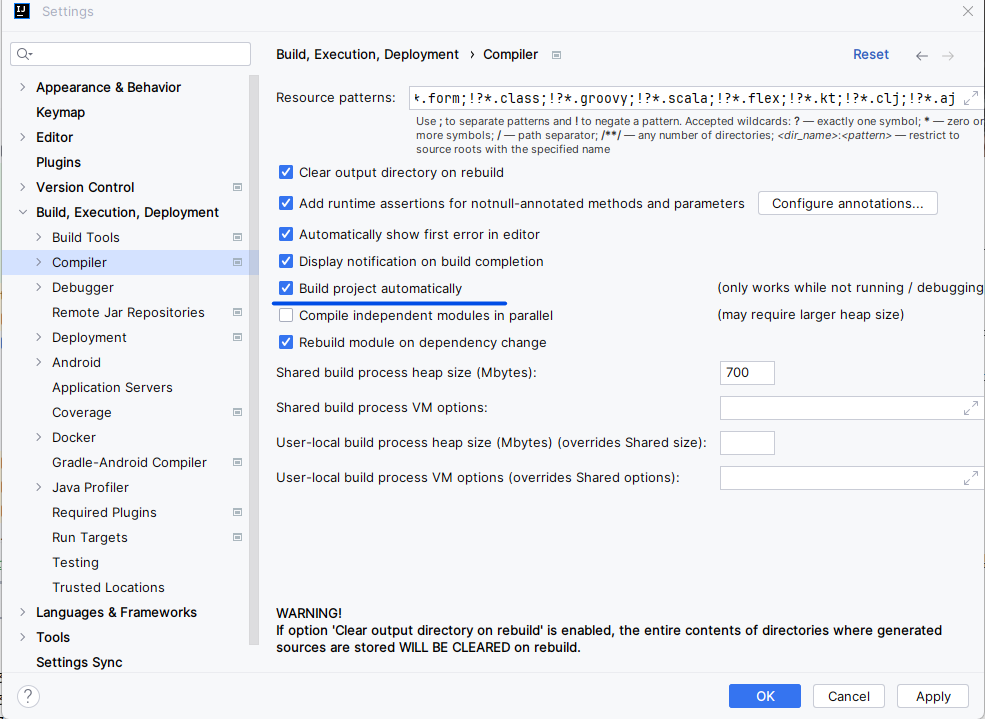
Task: Click the back navigation arrow icon
Action: click(x=922, y=56)
